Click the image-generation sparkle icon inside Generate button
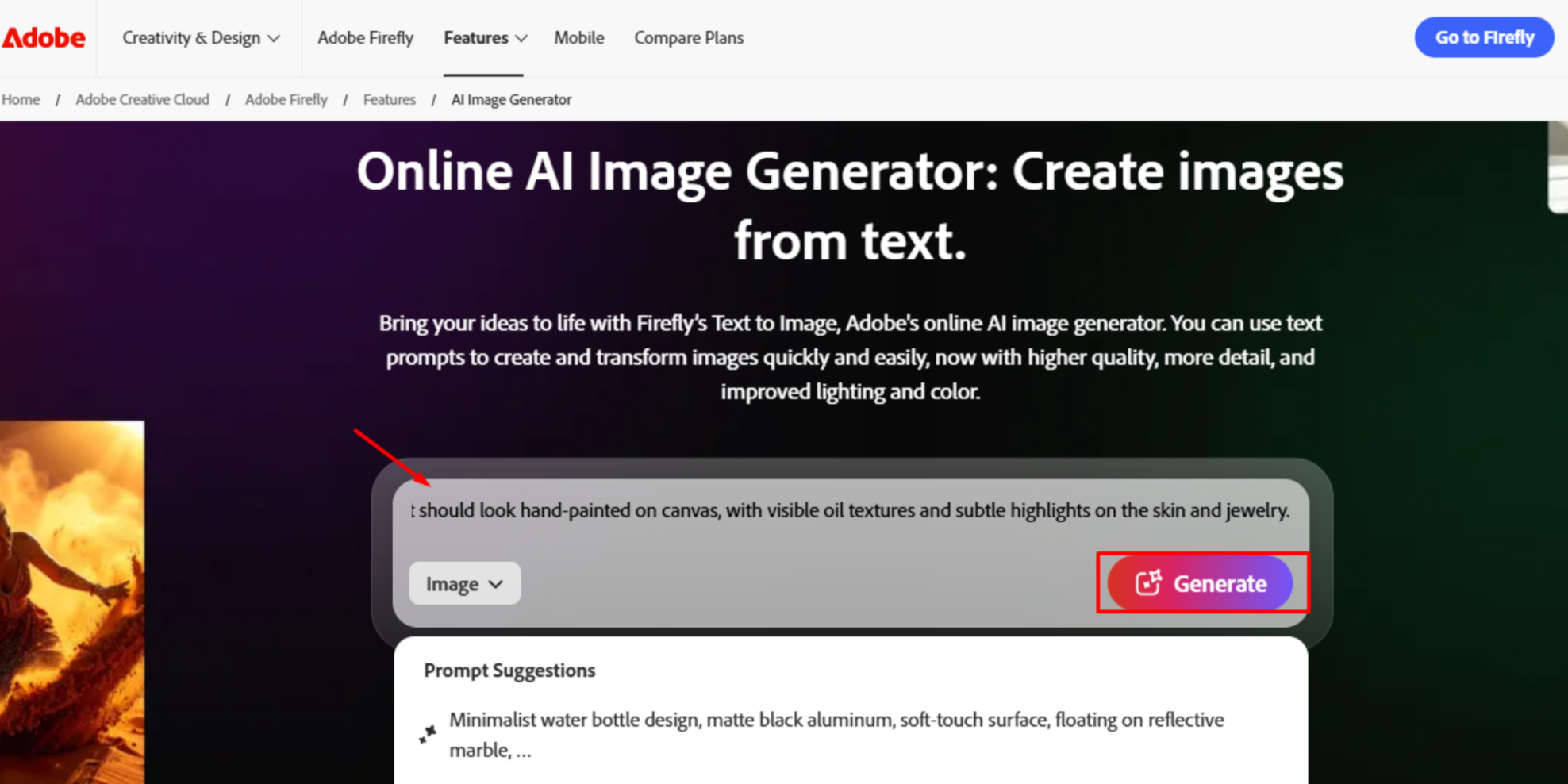1568x784 pixels. pos(1149,582)
